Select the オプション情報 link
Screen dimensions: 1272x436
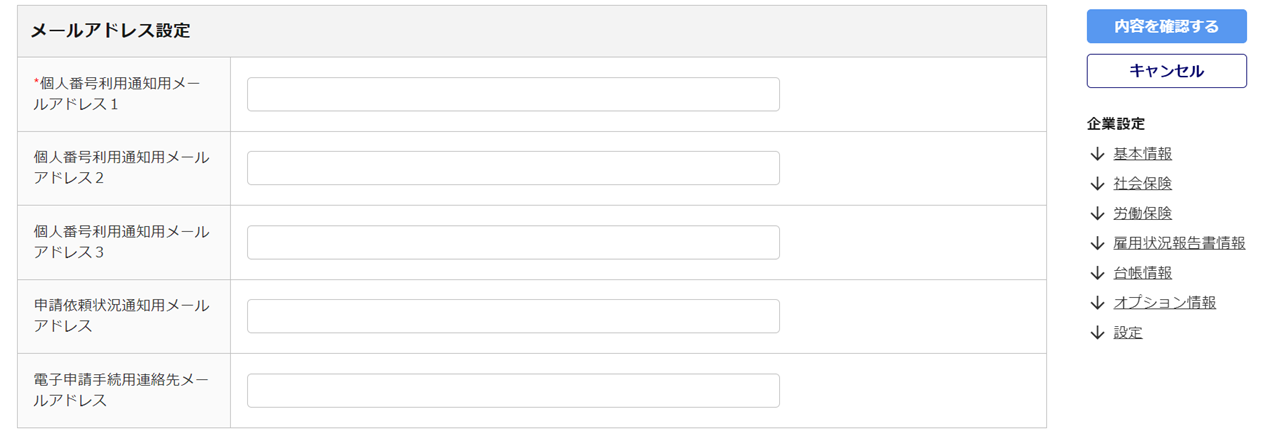click(x=1164, y=303)
